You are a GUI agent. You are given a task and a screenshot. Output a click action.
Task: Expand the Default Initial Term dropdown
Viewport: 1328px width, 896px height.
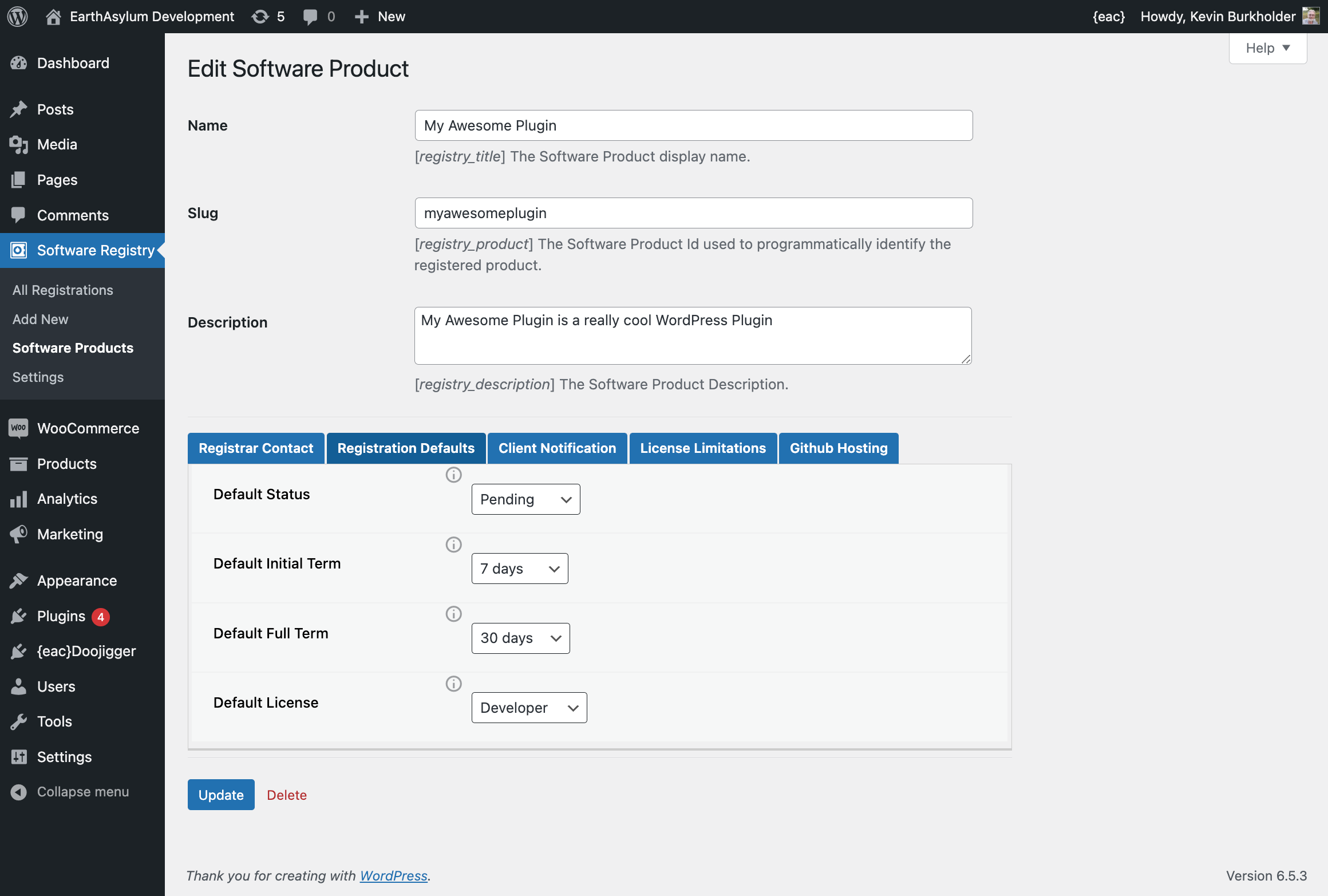(x=519, y=568)
